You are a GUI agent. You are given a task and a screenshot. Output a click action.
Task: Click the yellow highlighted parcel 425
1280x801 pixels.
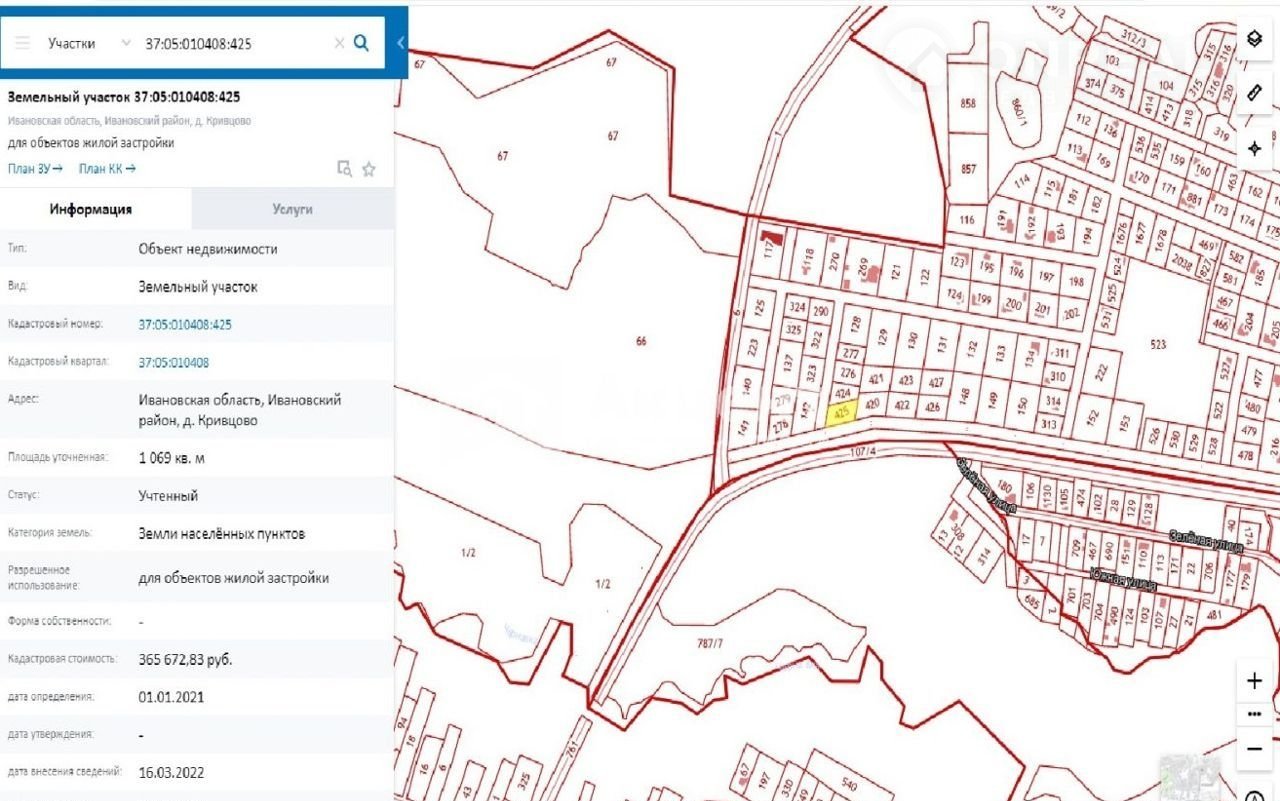point(841,414)
